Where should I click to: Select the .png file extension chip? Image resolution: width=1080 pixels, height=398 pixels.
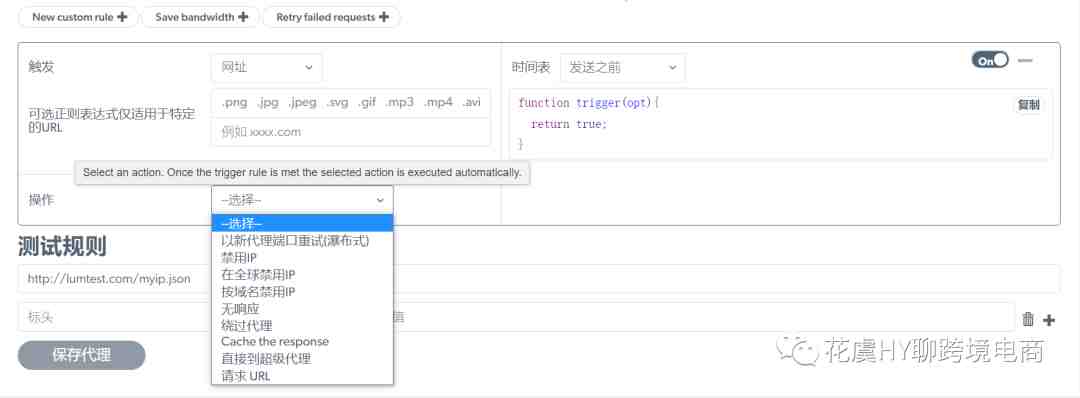[234, 103]
